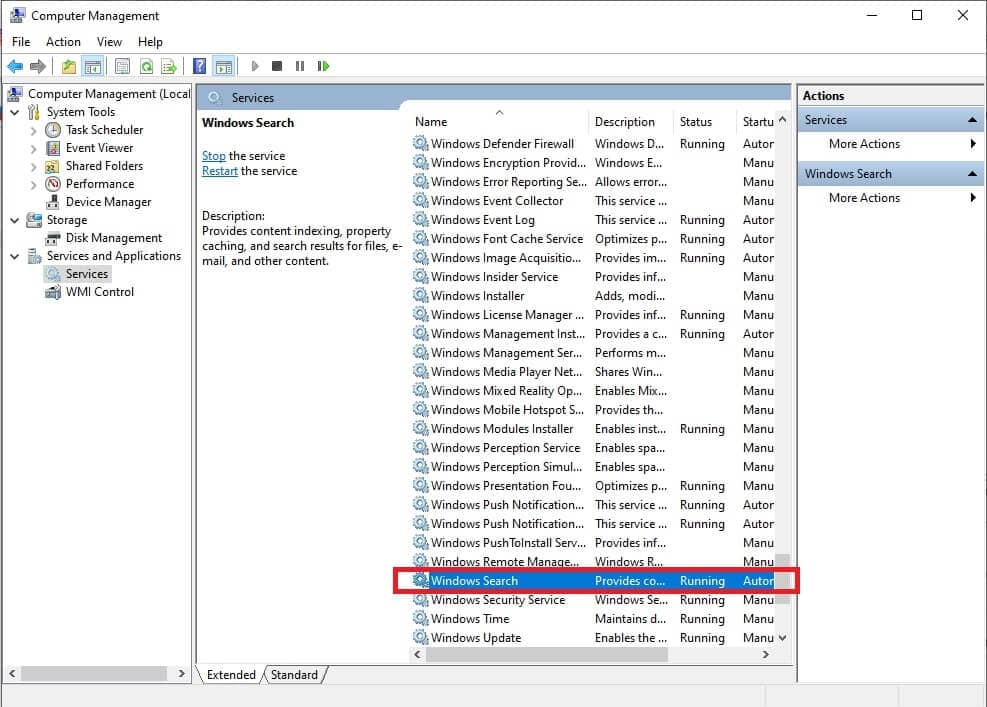This screenshot has width=987, height=707.
Task: Collapse the Storage tree node
Action: click(14, 220)
